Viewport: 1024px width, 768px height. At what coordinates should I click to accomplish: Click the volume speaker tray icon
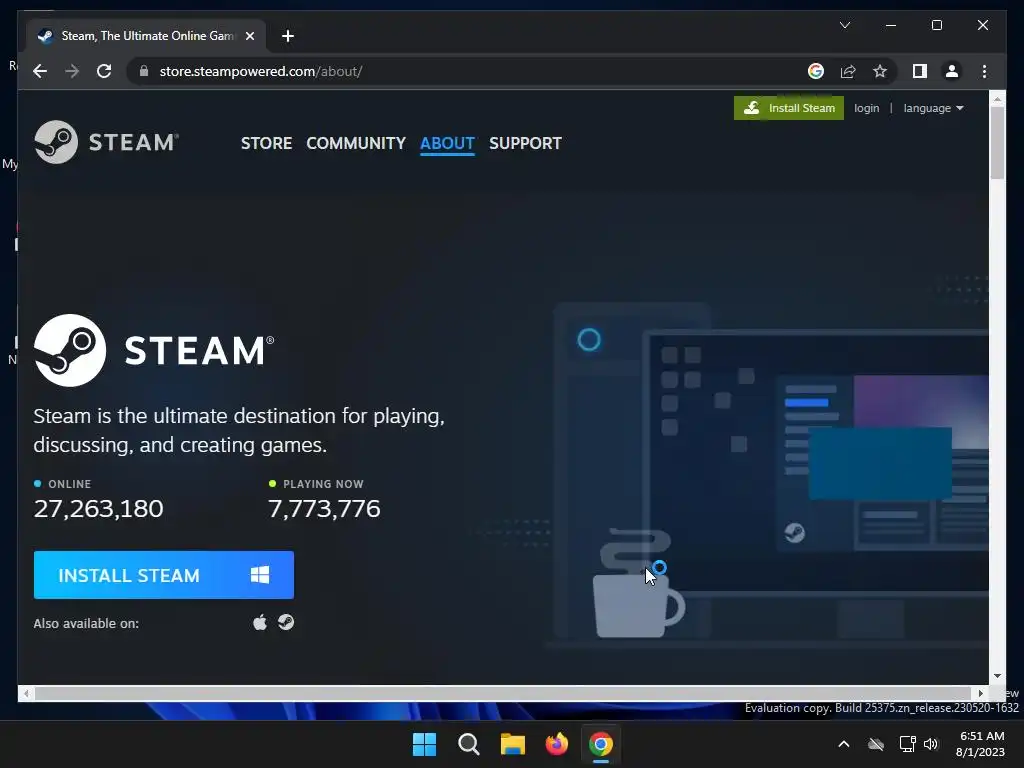pos(931,744)
